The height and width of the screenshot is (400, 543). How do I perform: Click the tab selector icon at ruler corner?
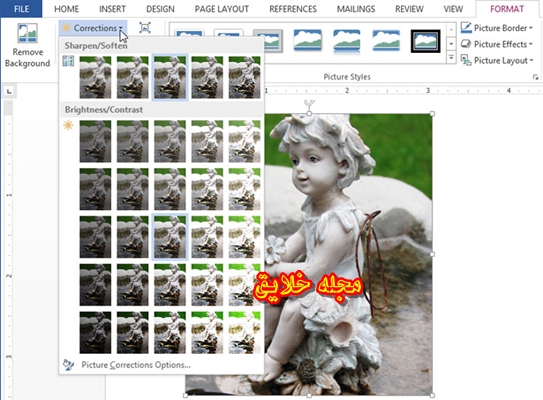(x=9, y=91)
